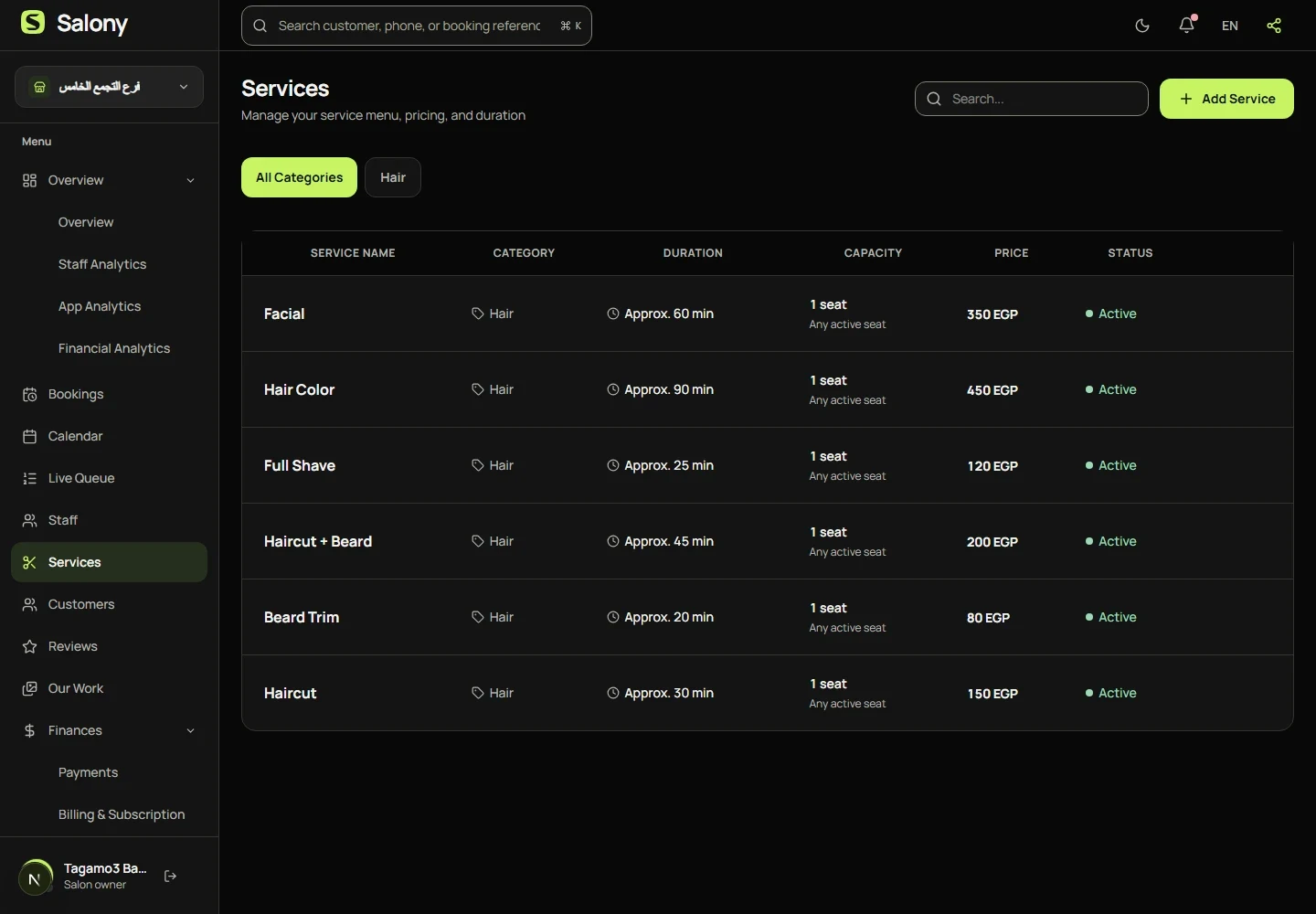Click the share icon in the top bar

coord(1274,26)
